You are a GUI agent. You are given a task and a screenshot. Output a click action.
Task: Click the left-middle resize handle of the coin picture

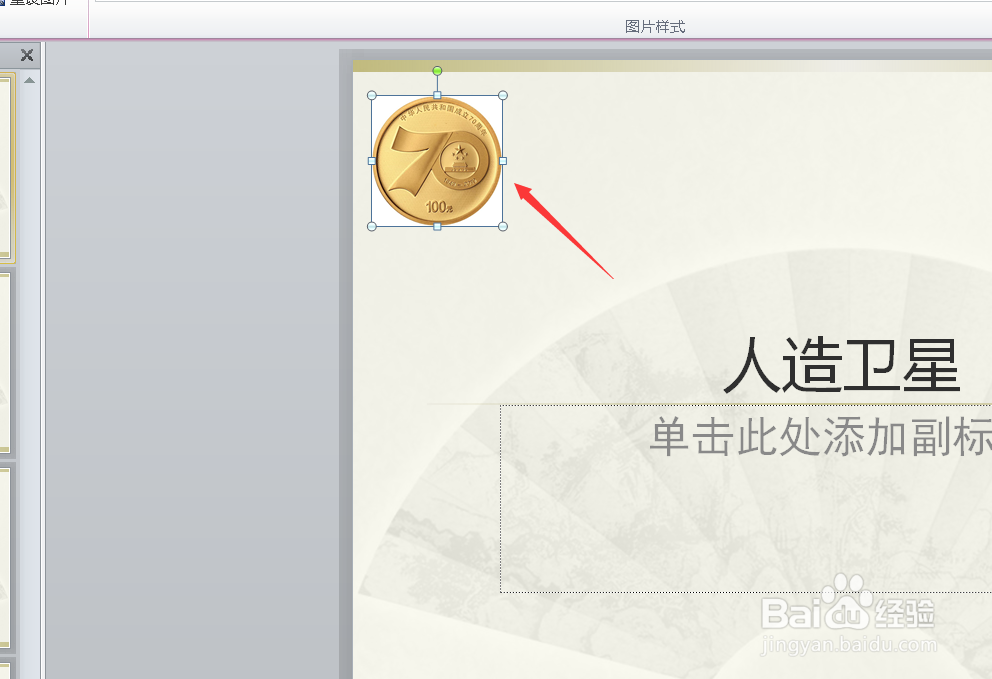pos(372,161)
